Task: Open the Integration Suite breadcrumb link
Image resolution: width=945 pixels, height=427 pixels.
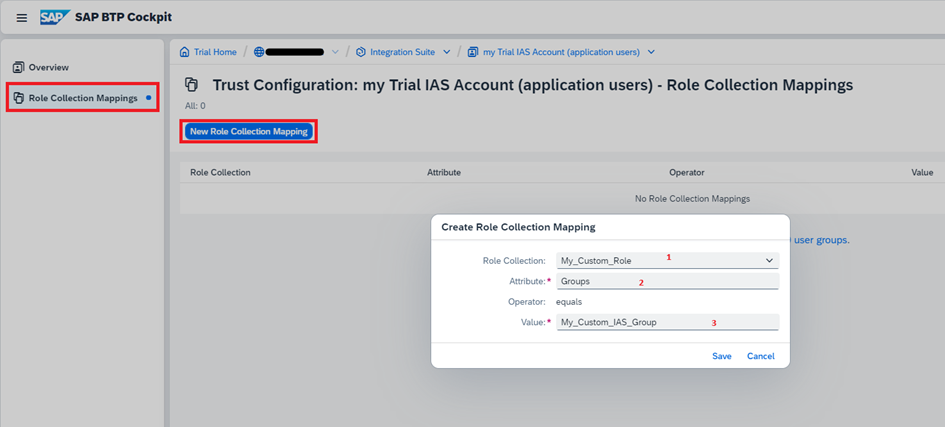Action: pyautogui.click(x=403, y=52)
